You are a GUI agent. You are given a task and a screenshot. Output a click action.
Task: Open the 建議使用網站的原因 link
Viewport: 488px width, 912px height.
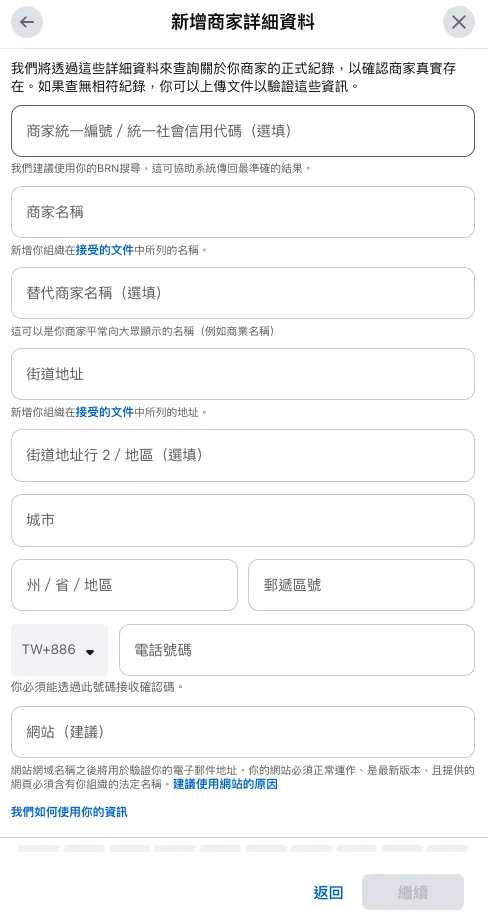pyautogui.click(x=225, y=784)
